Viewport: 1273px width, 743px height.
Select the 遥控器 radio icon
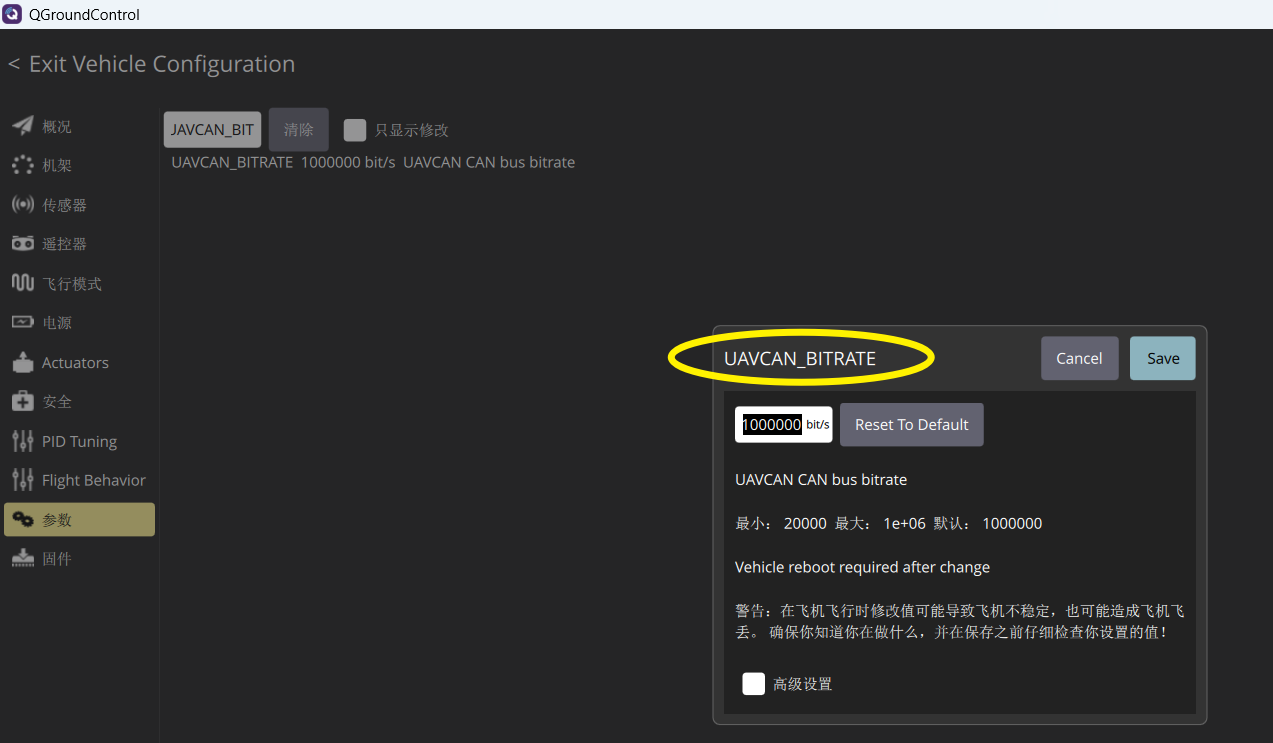click(x=22, y=243)
